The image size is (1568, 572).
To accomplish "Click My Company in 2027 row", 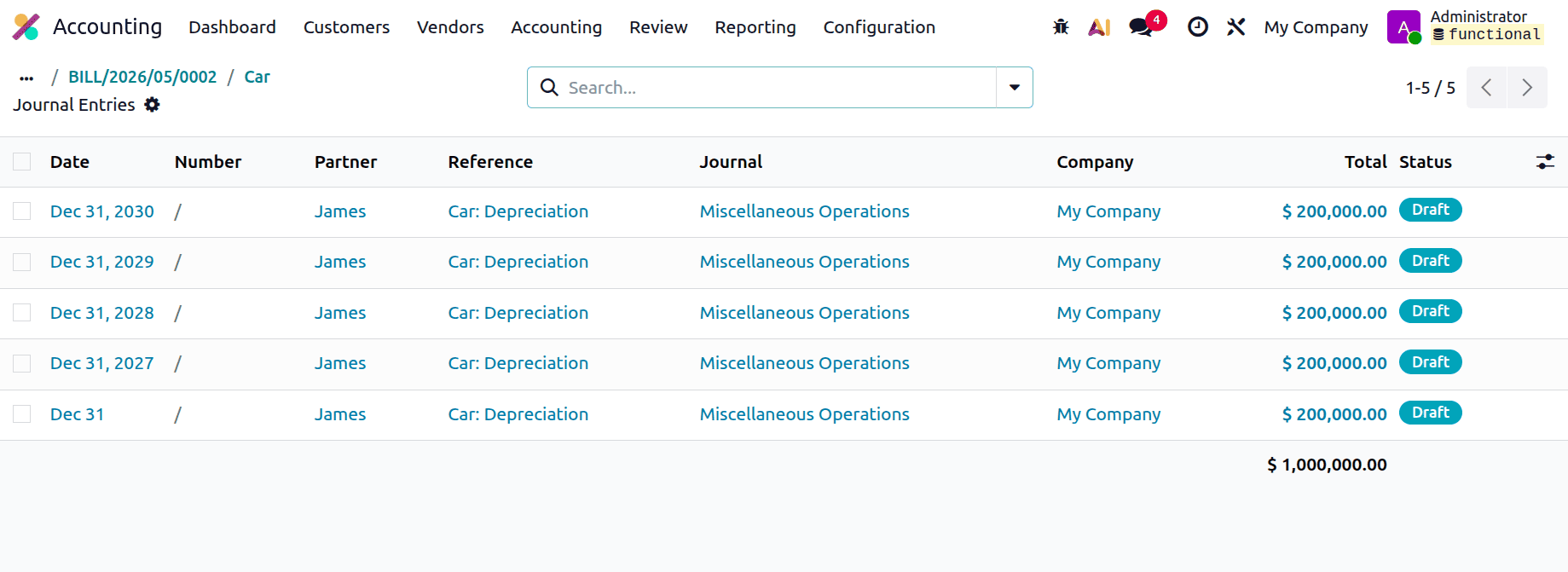I will (1108, 363).
